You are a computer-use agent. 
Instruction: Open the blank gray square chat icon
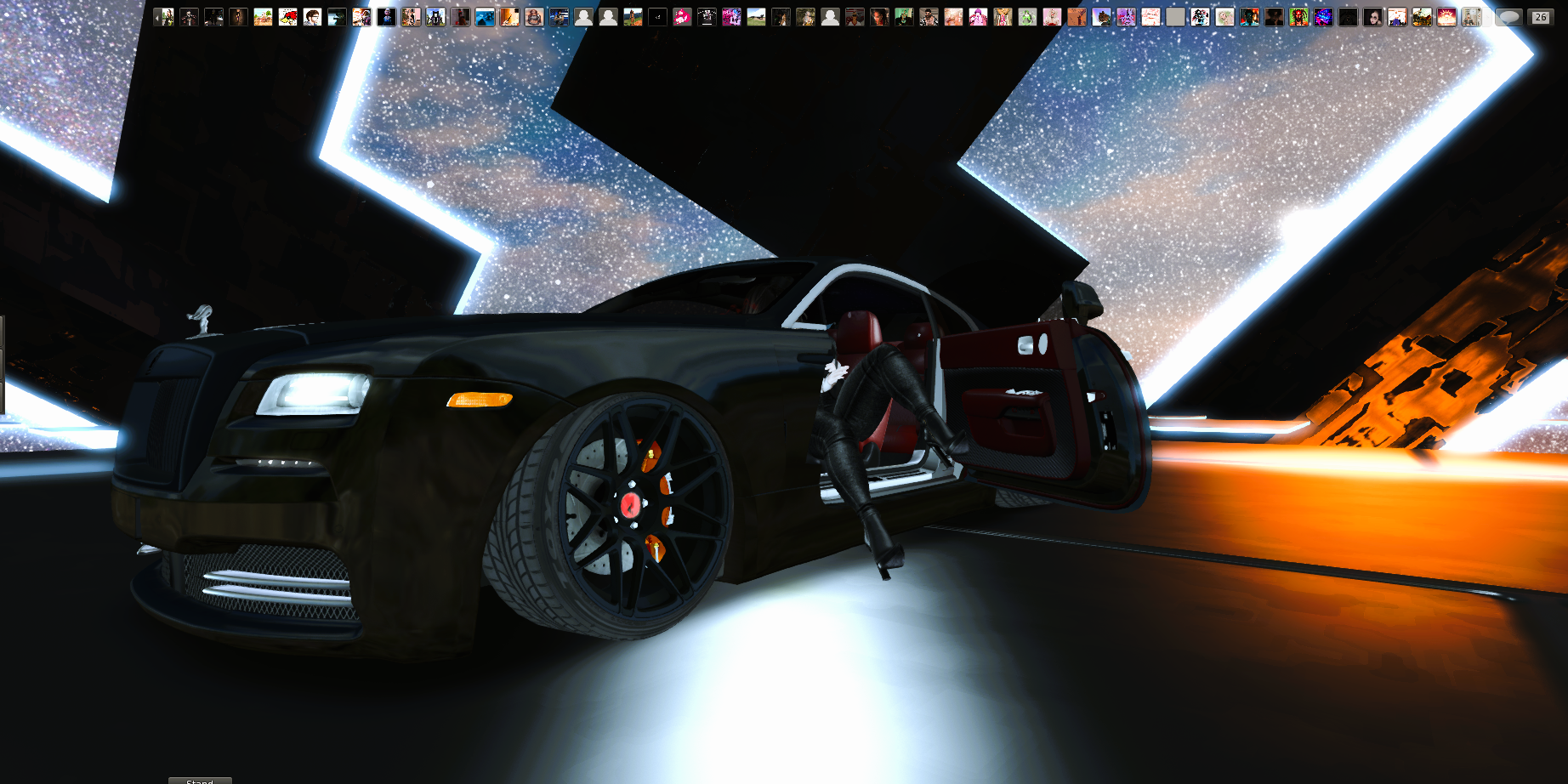pos(1175,17)
